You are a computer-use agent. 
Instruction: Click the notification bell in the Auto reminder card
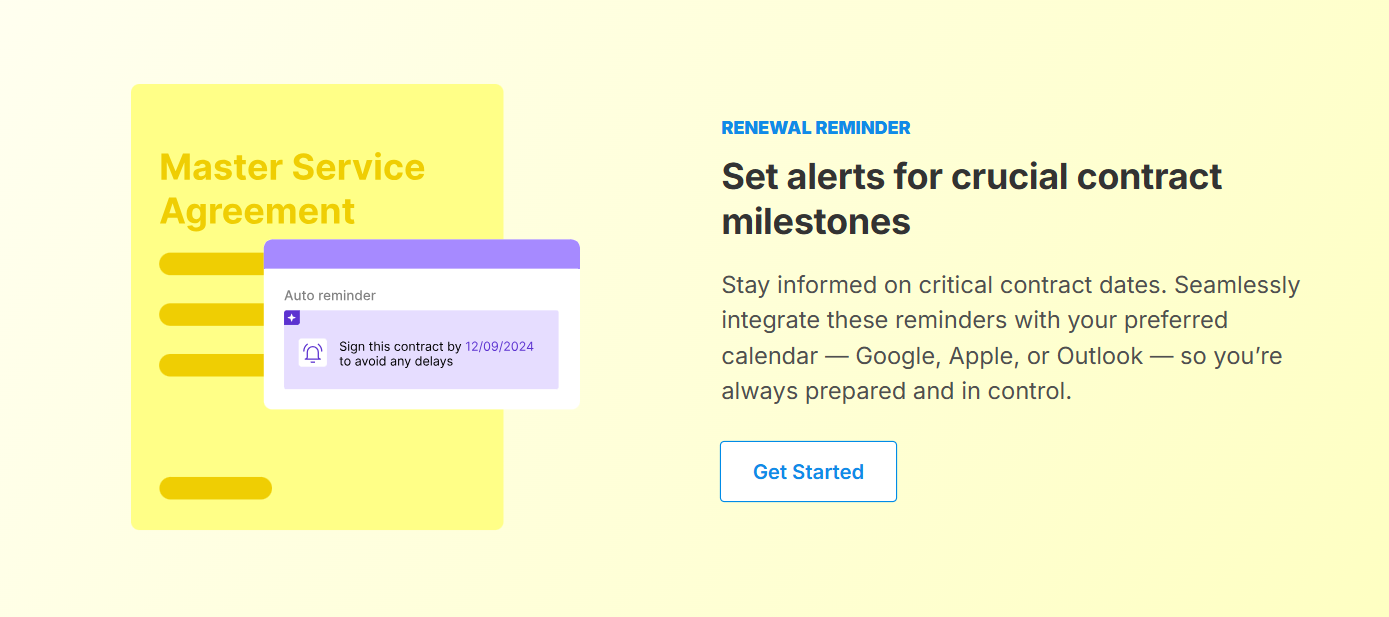pyautogui.click(x=313, y=350)
